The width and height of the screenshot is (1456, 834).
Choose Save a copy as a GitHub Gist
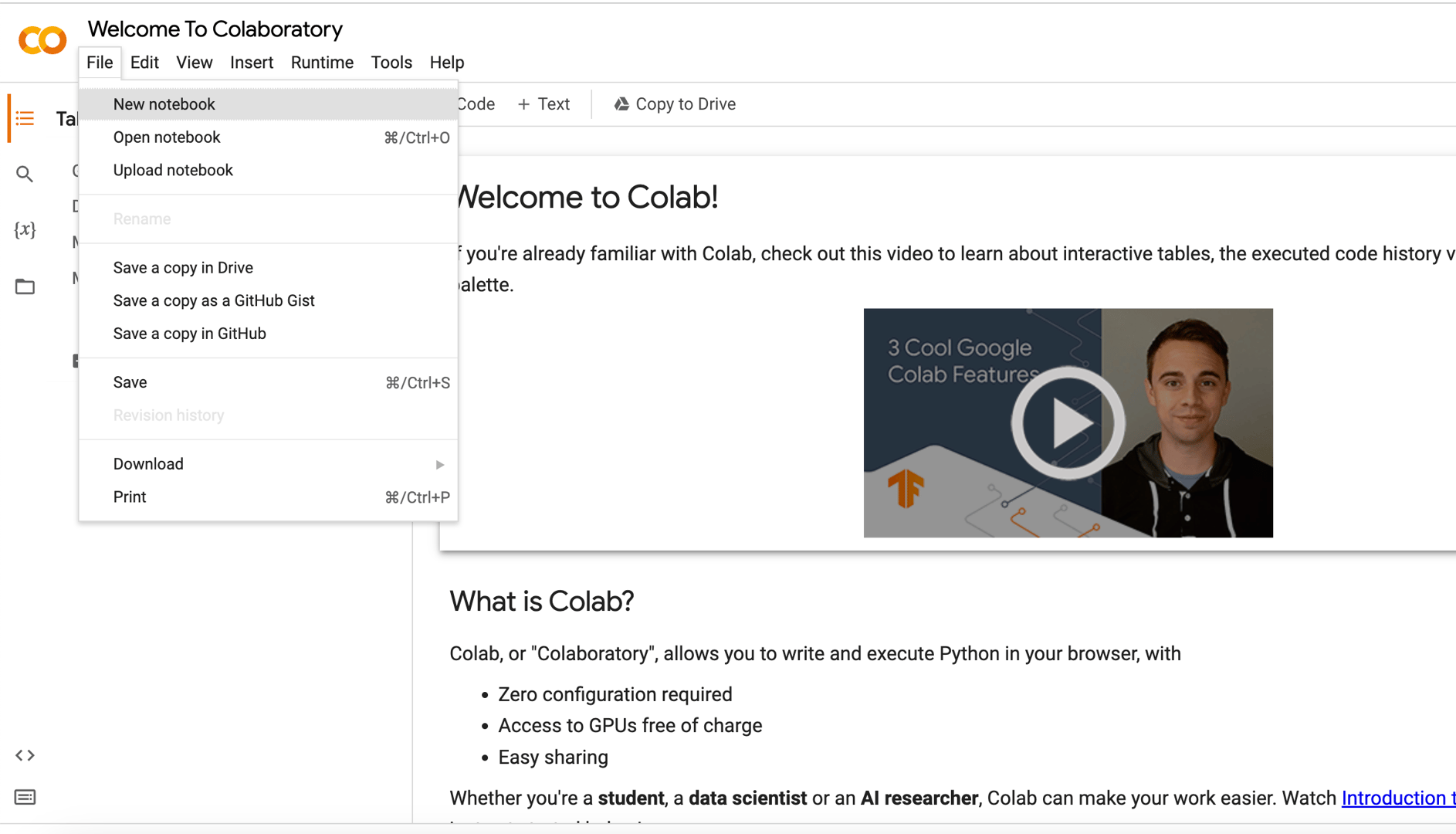(214, 301)
